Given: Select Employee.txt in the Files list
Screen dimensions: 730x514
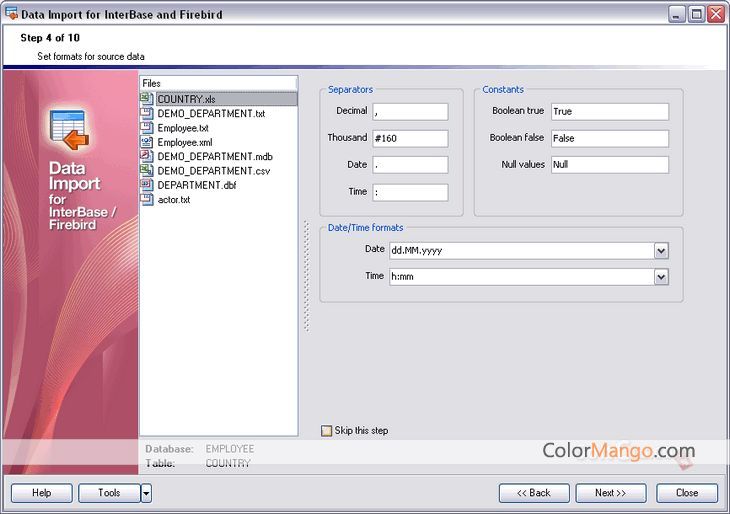Looking at the screenshot, I should tap(182, 128).
